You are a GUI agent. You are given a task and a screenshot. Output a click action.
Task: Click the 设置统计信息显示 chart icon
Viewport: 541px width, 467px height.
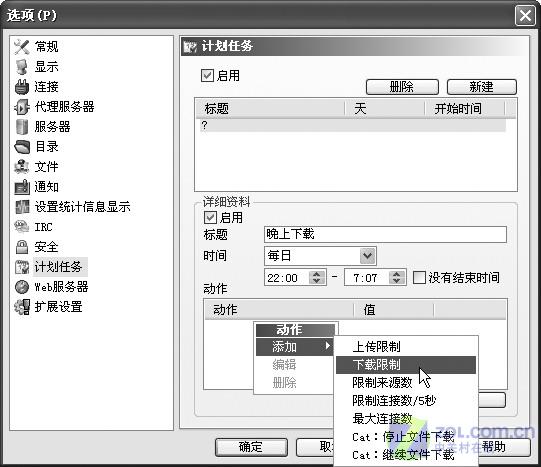22,207
